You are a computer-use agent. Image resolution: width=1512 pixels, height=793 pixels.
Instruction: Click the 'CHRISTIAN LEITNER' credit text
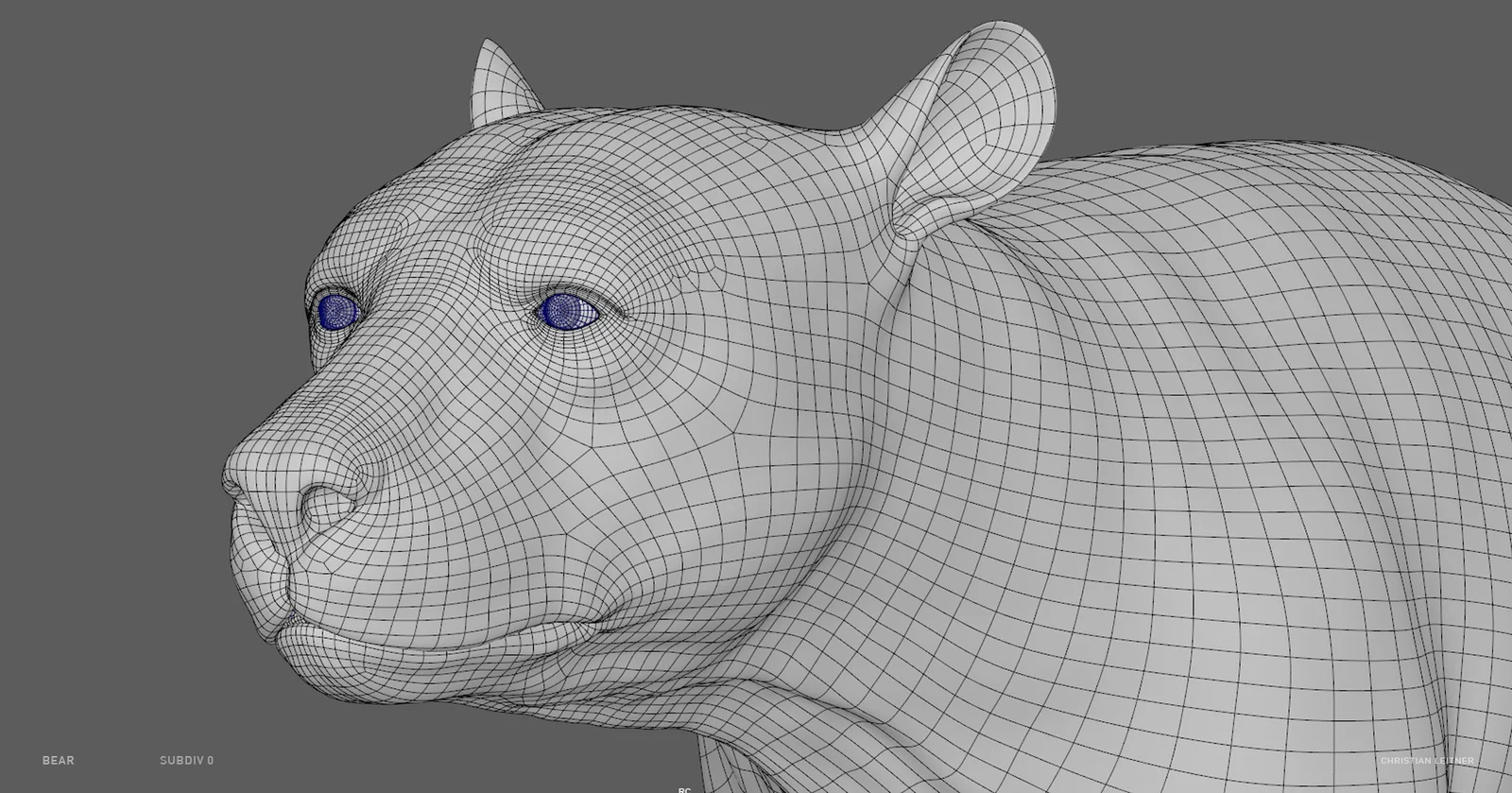tap(1427, 761)
